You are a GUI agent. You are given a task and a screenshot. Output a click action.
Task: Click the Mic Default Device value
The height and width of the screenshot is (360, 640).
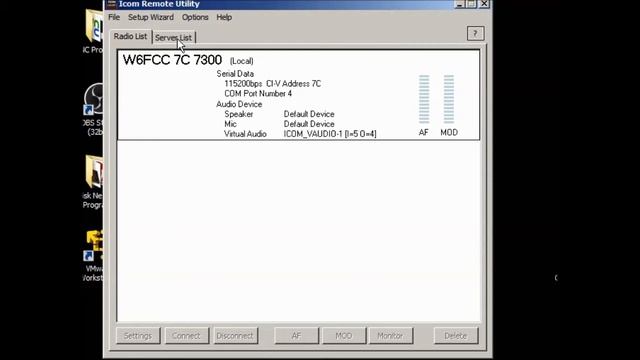(309, 124)
